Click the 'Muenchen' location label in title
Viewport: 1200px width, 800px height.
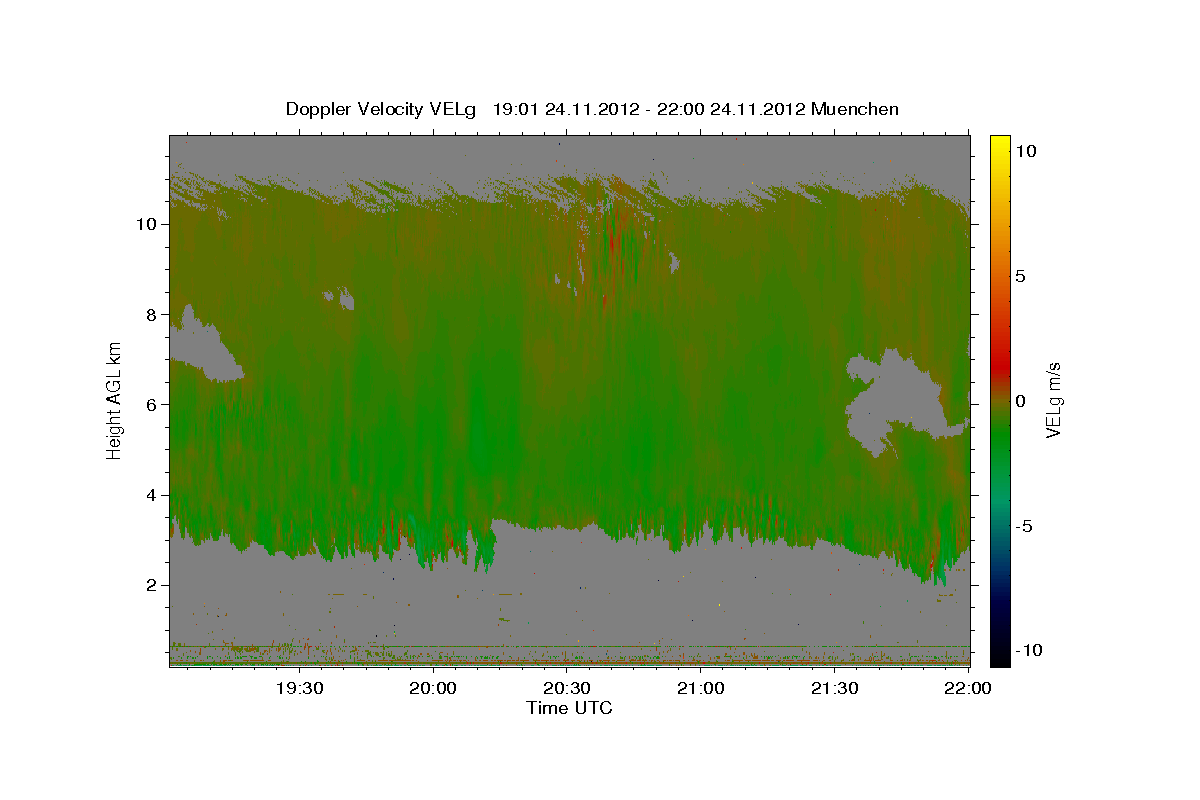[855, 109]
